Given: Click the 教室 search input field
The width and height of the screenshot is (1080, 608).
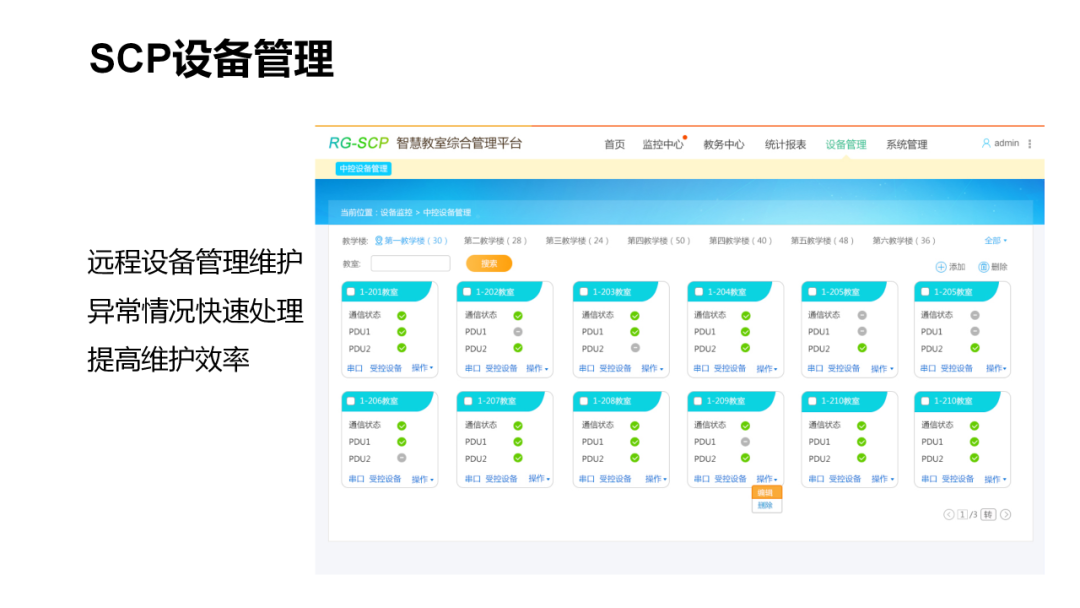Looking at the screenshot, I should (411, 264).
